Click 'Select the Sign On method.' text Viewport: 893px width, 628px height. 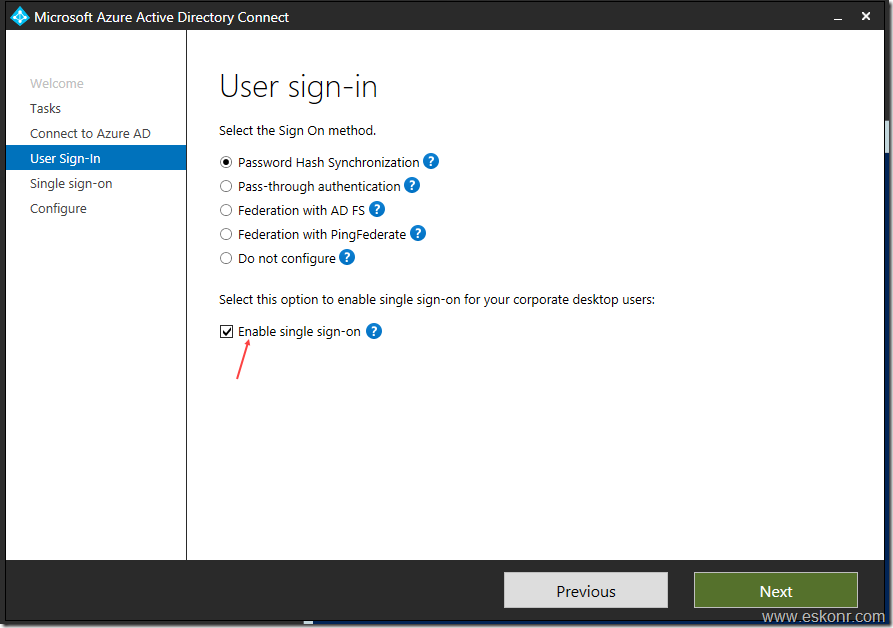pos(297,130)
